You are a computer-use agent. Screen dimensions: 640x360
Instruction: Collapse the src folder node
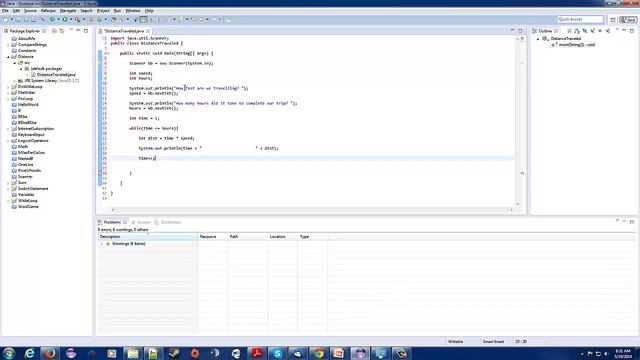pyautogui.click(x=15, y=63)
